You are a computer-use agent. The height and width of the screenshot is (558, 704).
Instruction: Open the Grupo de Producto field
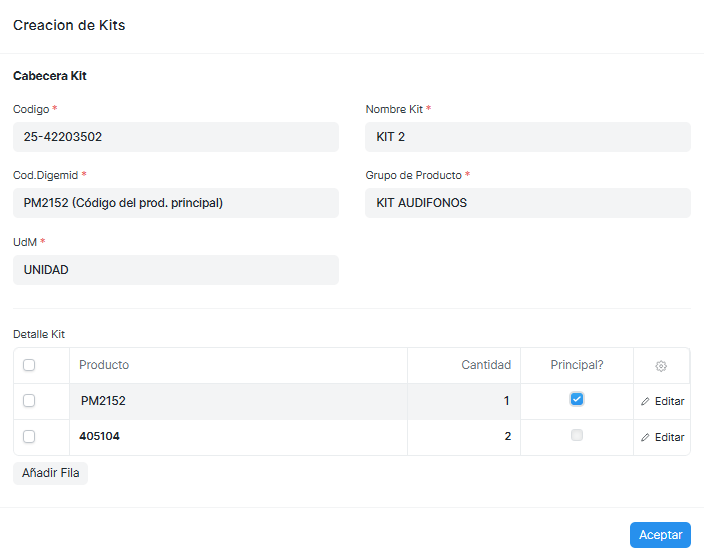(x=528, y=203)
